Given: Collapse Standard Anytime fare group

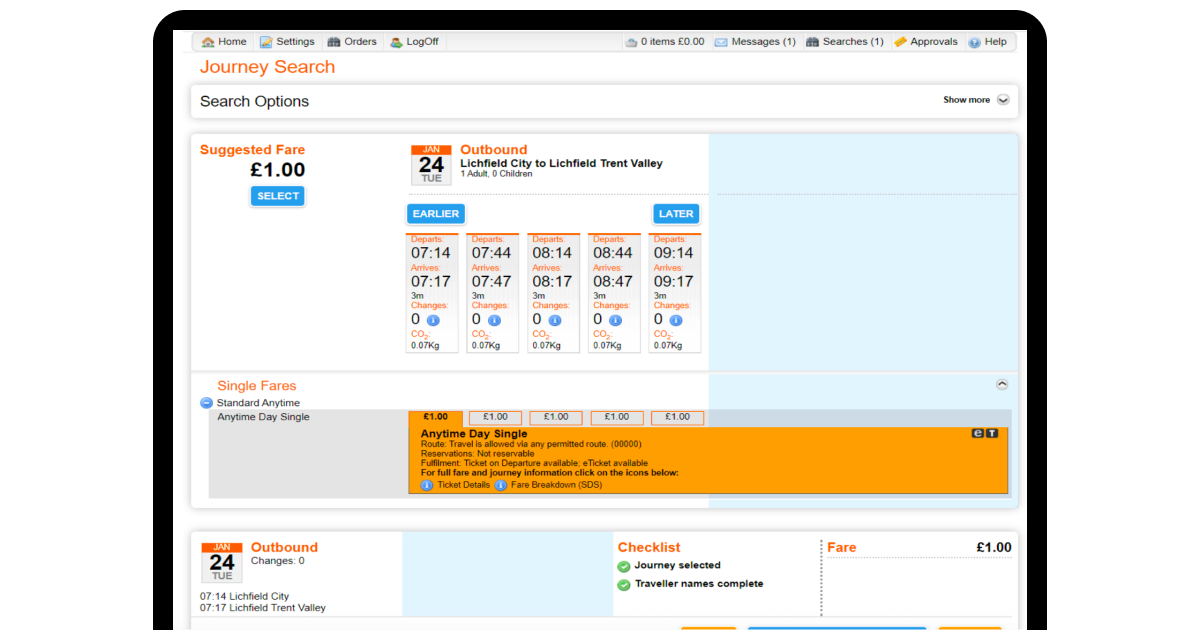Looking at the screenshot, I should pyautogui.click(x=207, y=403).
